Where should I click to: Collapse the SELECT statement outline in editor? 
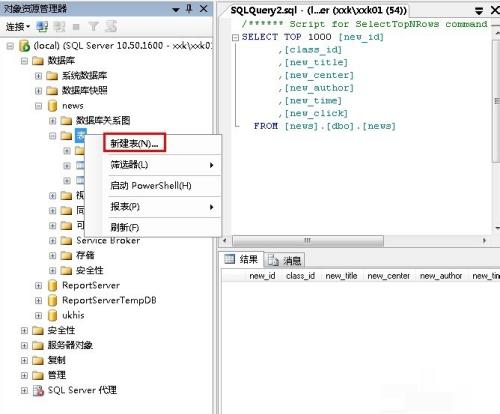pyautogui.click(x=235, y=37)
